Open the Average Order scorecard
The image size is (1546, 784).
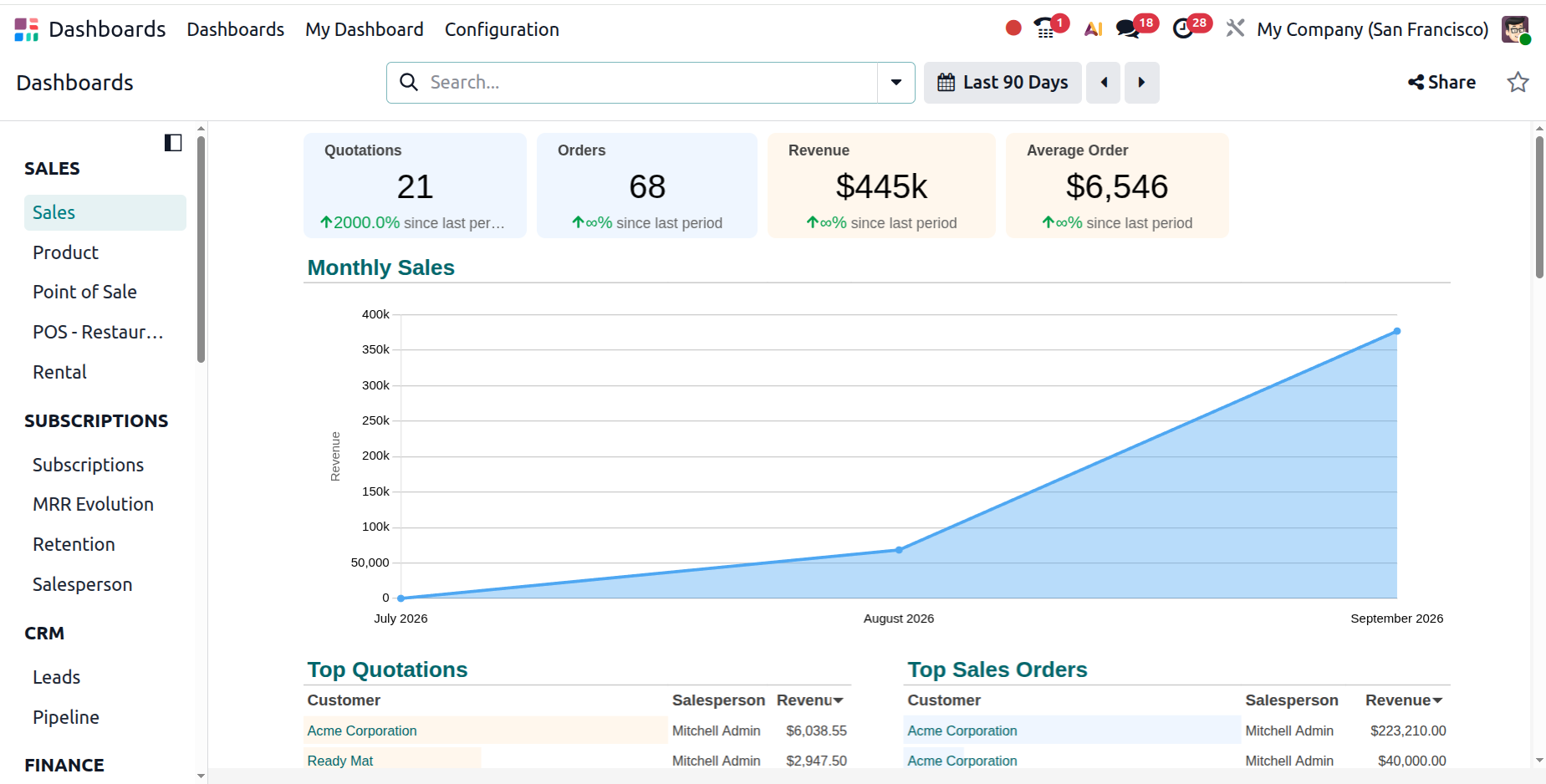coord(1117,186)
